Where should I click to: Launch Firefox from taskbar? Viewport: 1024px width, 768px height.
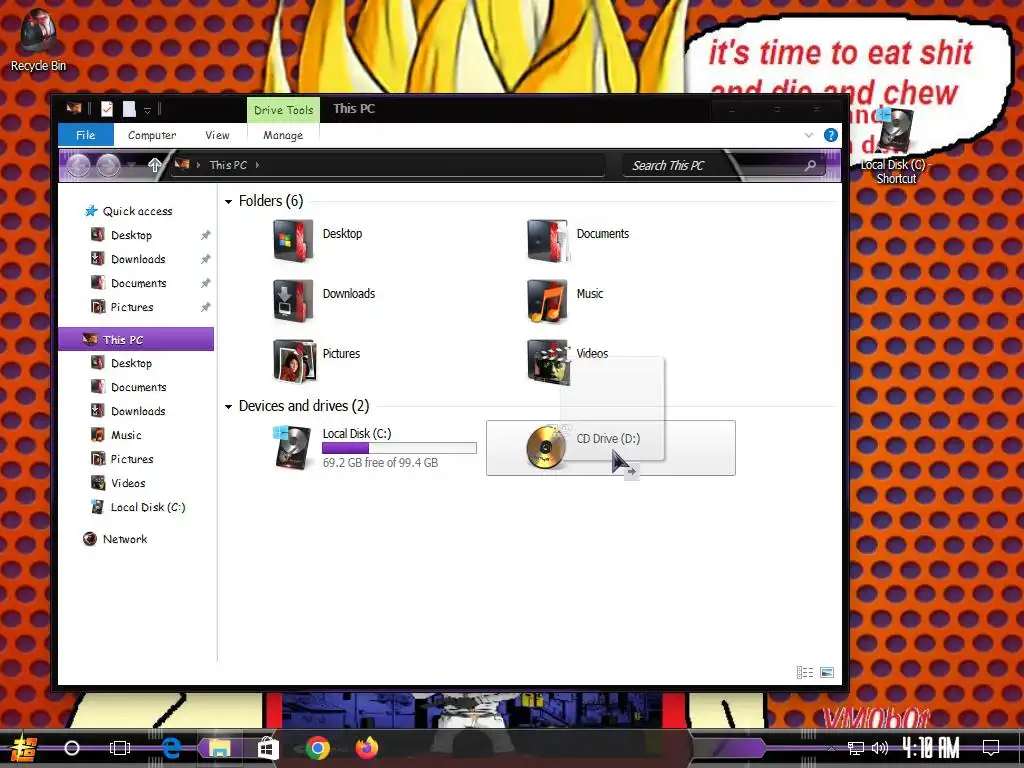click(367, 747)
